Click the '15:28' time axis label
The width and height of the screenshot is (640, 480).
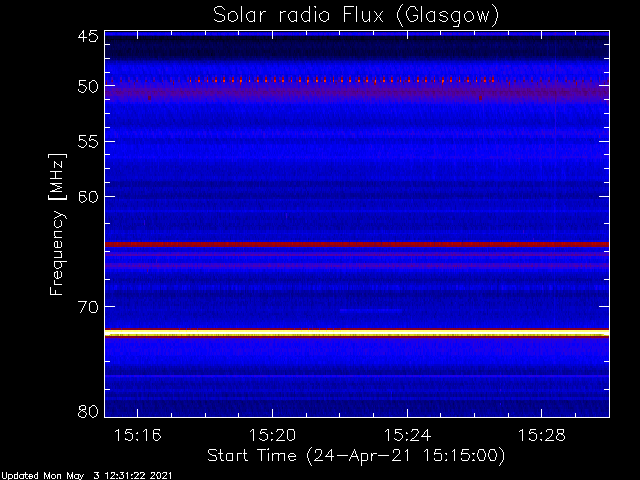pyautogui.click(x=542, y=435)
